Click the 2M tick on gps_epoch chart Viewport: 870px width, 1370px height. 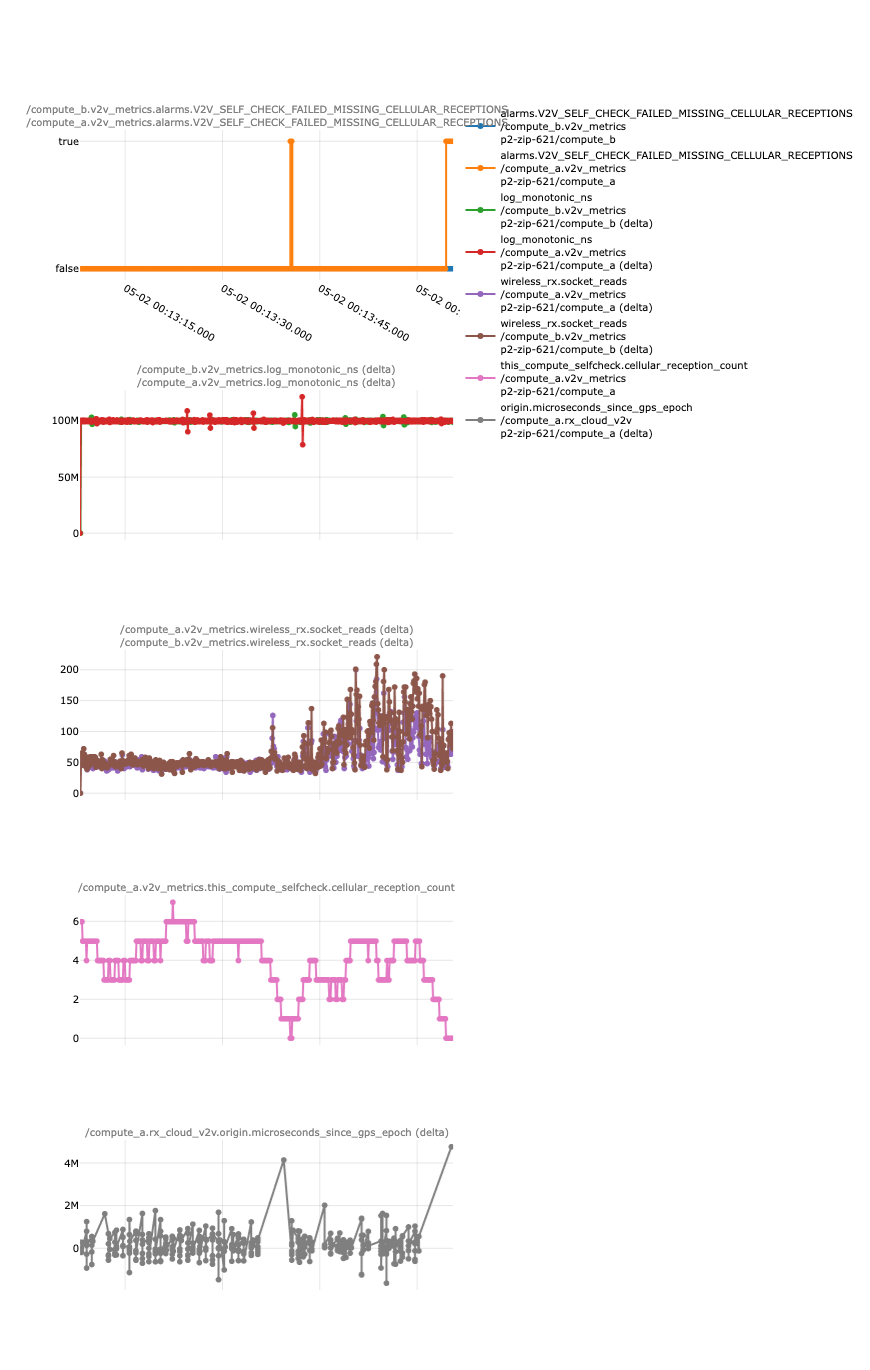click(x=71, y=1205)
